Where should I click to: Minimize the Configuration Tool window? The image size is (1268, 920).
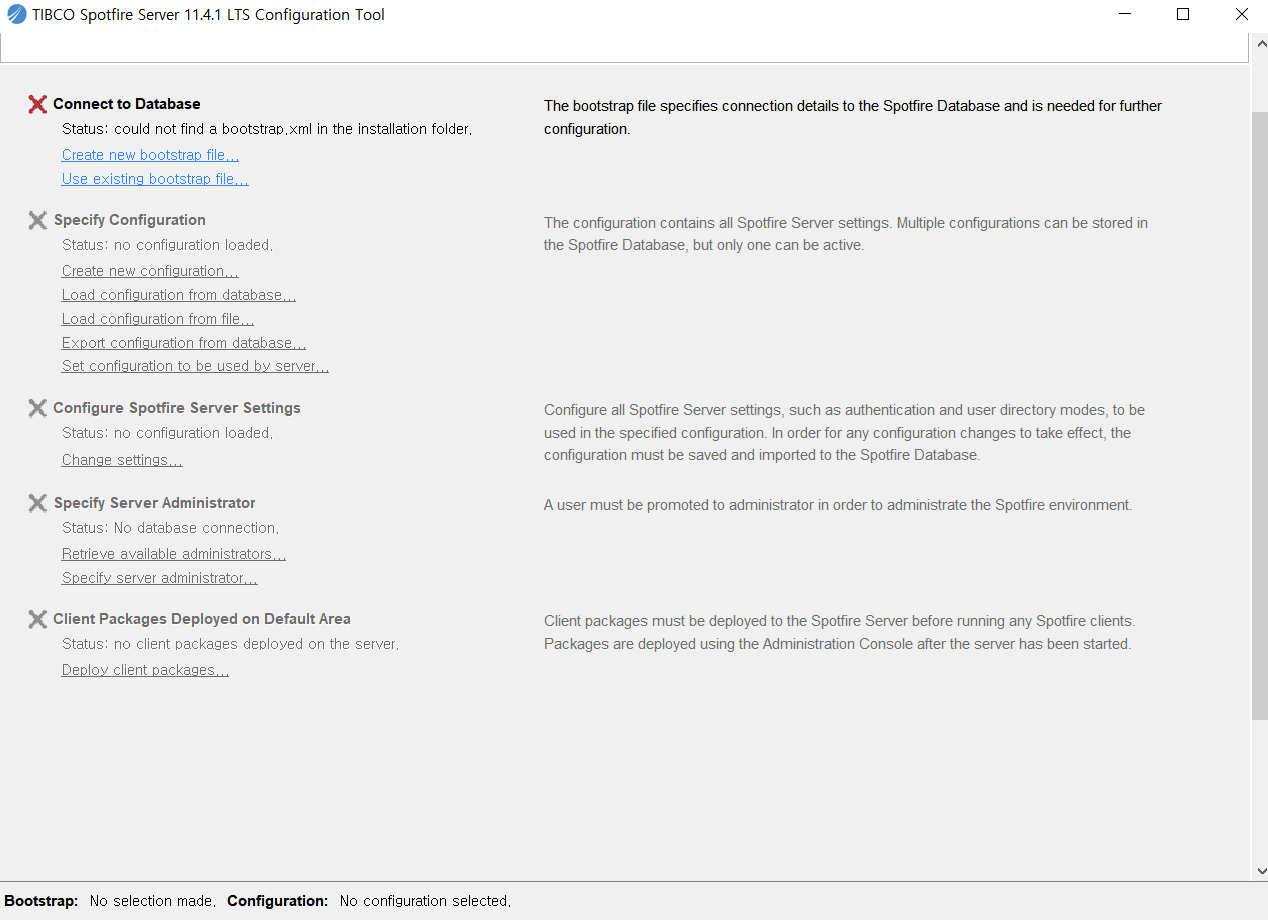coord(1124,15)
